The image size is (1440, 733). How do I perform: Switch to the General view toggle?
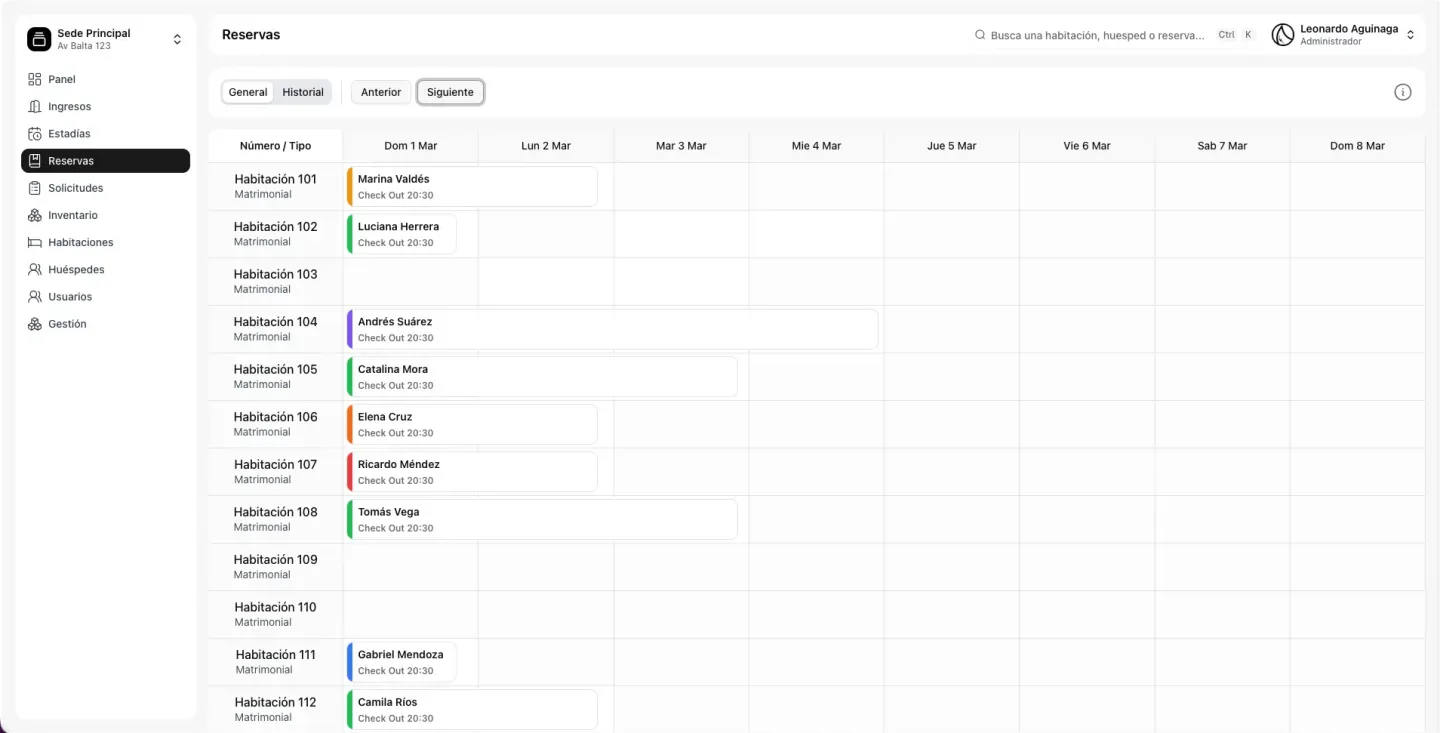[x=248, y=92]
